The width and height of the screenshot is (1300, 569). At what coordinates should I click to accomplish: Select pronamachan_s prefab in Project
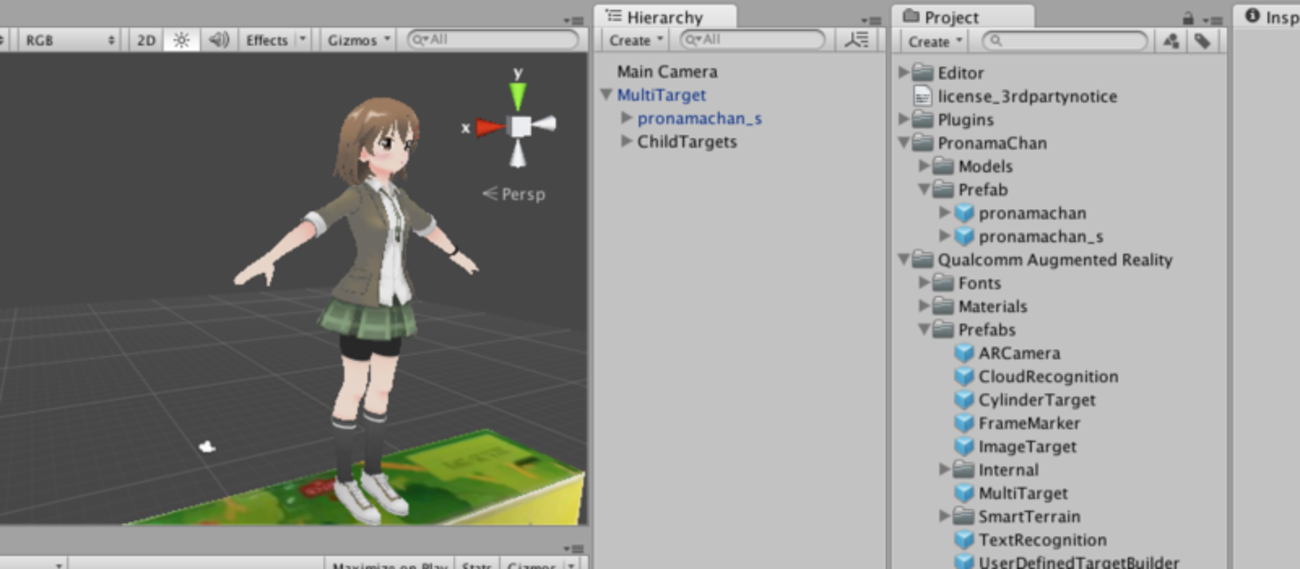pos(1041,236)
